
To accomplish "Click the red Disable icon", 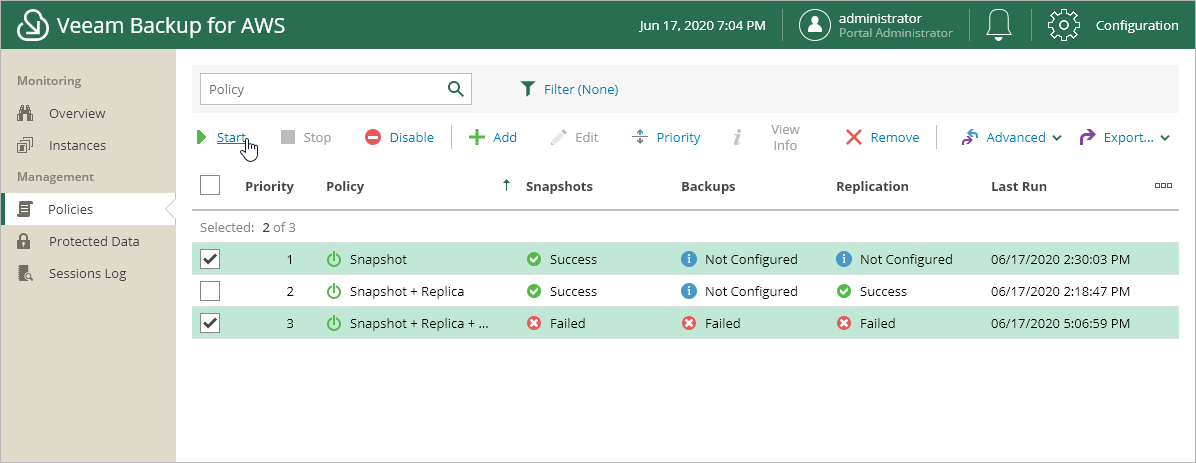I will coord(372,137).
